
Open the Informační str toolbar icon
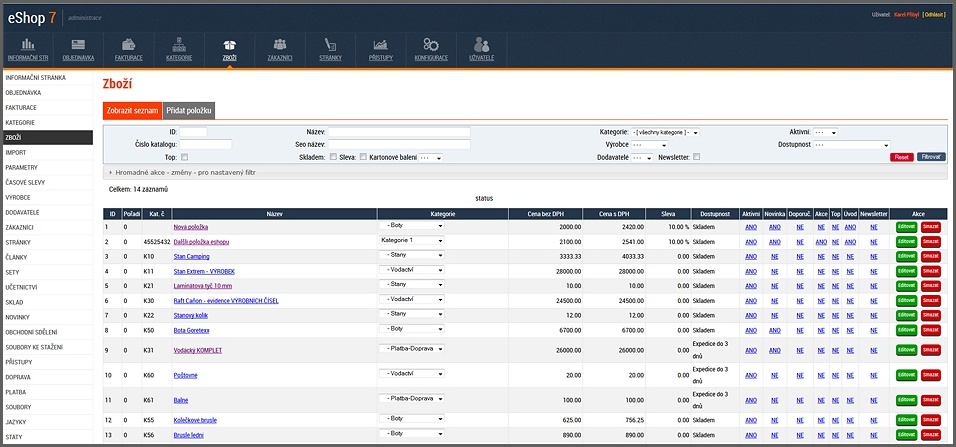click(x=27, y=46)
